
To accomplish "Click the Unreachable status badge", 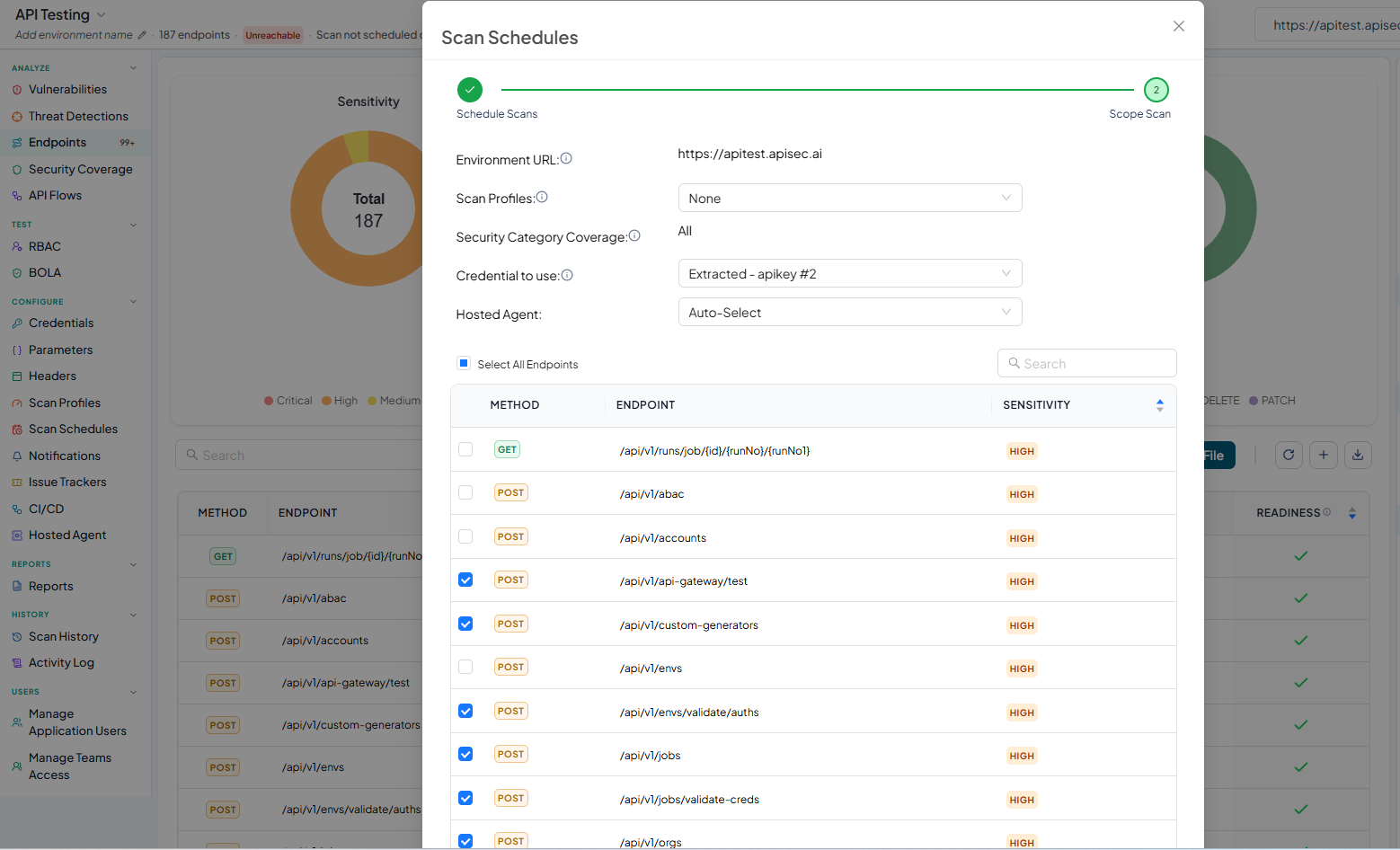I will tap(273, 35).
